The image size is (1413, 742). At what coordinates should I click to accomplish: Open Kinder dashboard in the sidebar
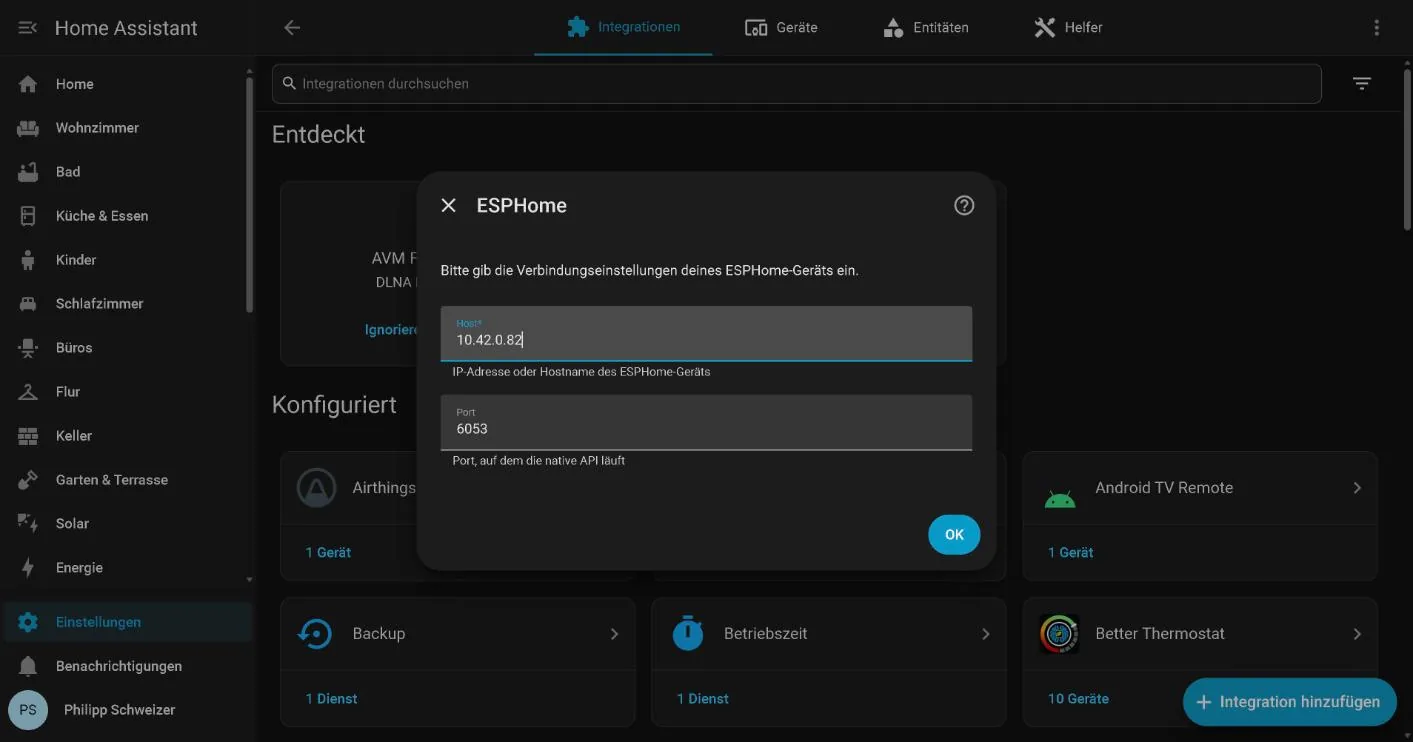pos(126,260)
